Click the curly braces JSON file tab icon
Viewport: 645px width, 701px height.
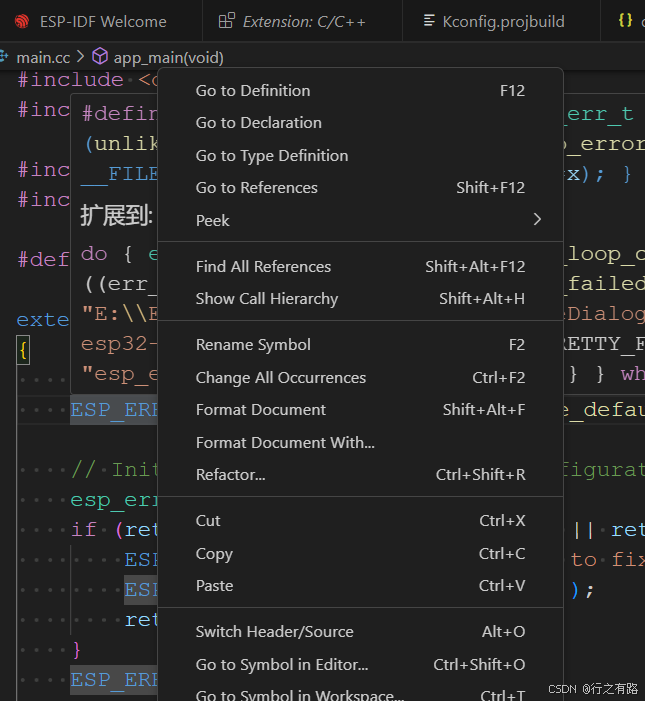tap(625, 21)
